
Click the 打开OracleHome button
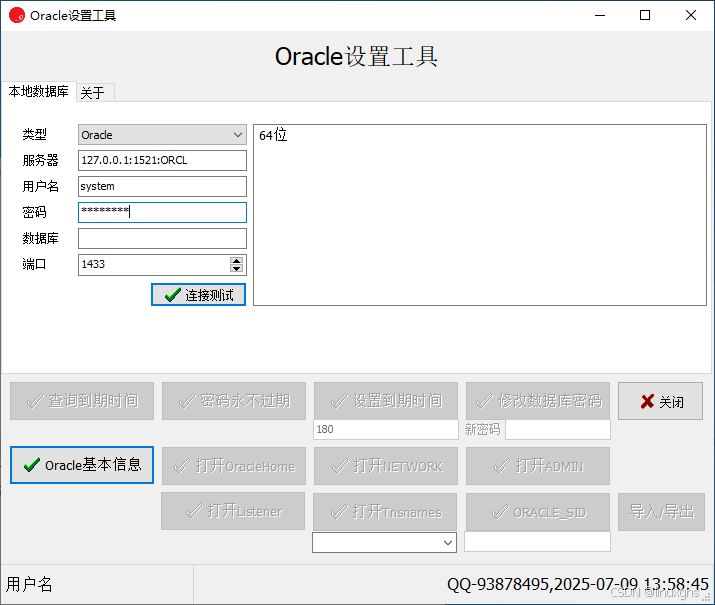click(x=234, y=466)
